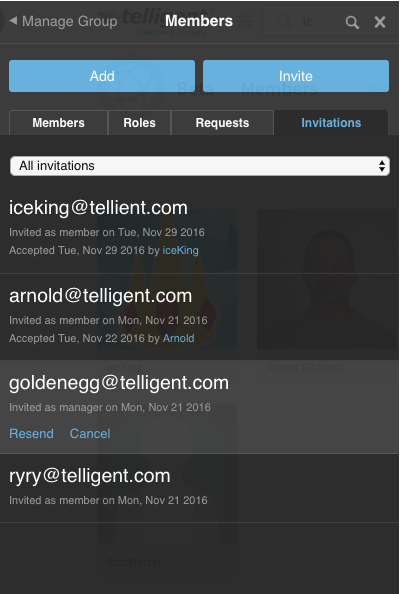The width and height of the screenshot is (400, 594).
Task: Select the goldenegg@telligent.com invitation row
Action: coord(199,406)
